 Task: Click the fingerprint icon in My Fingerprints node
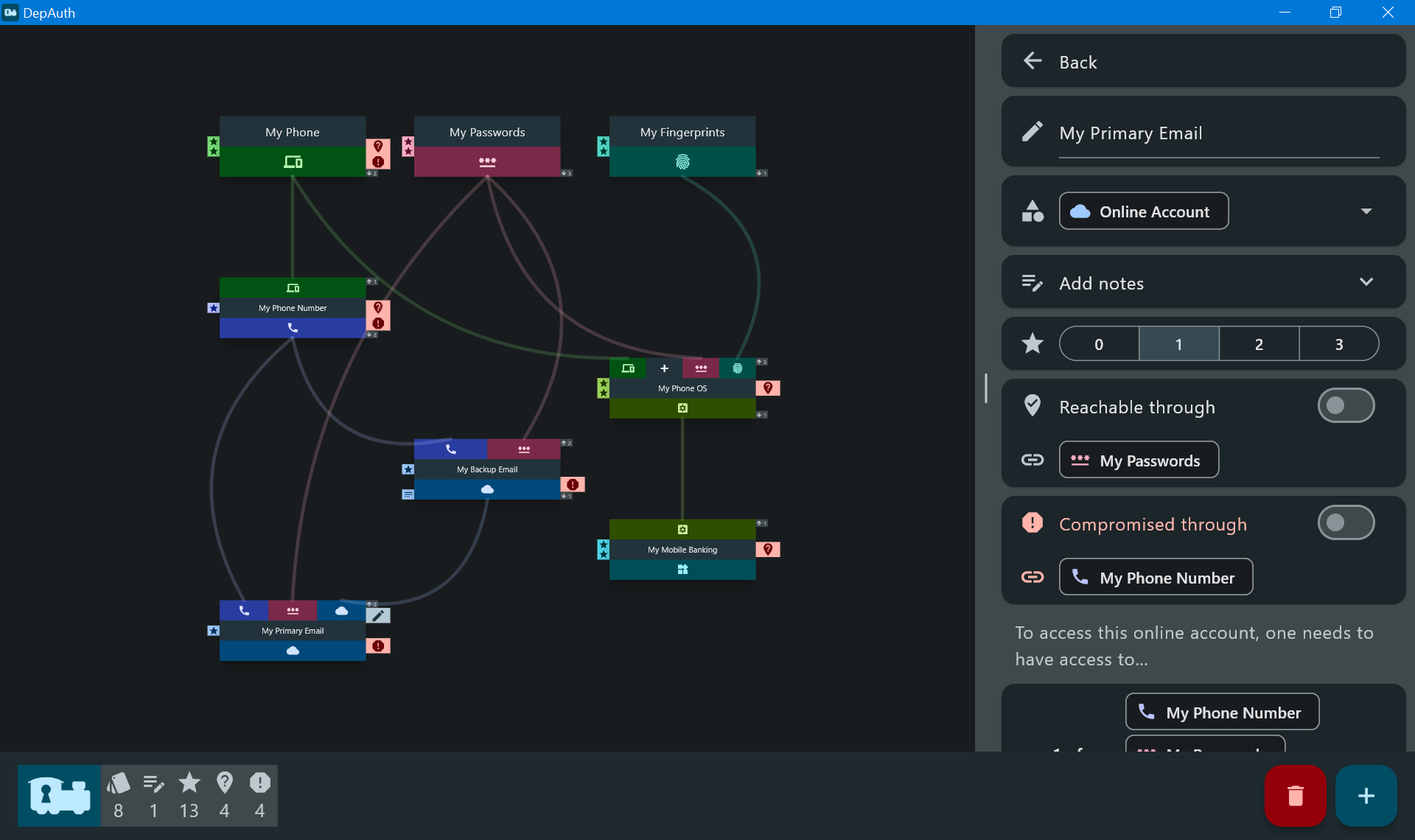[682, 161]
